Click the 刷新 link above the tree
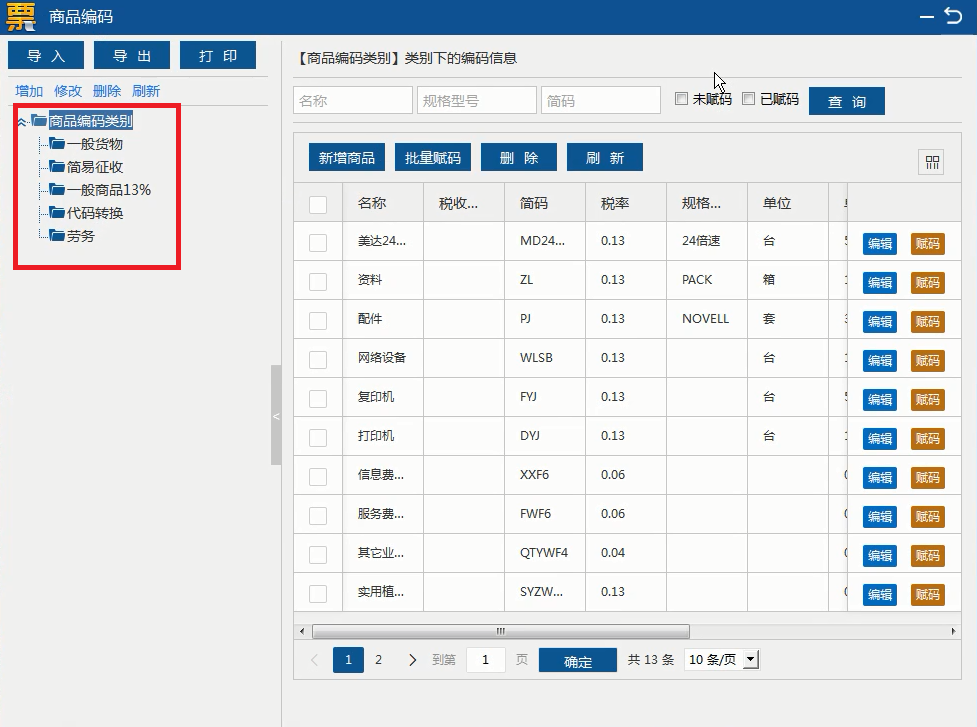The height and width of the screenshot is (727, 977). click(146, 91)
